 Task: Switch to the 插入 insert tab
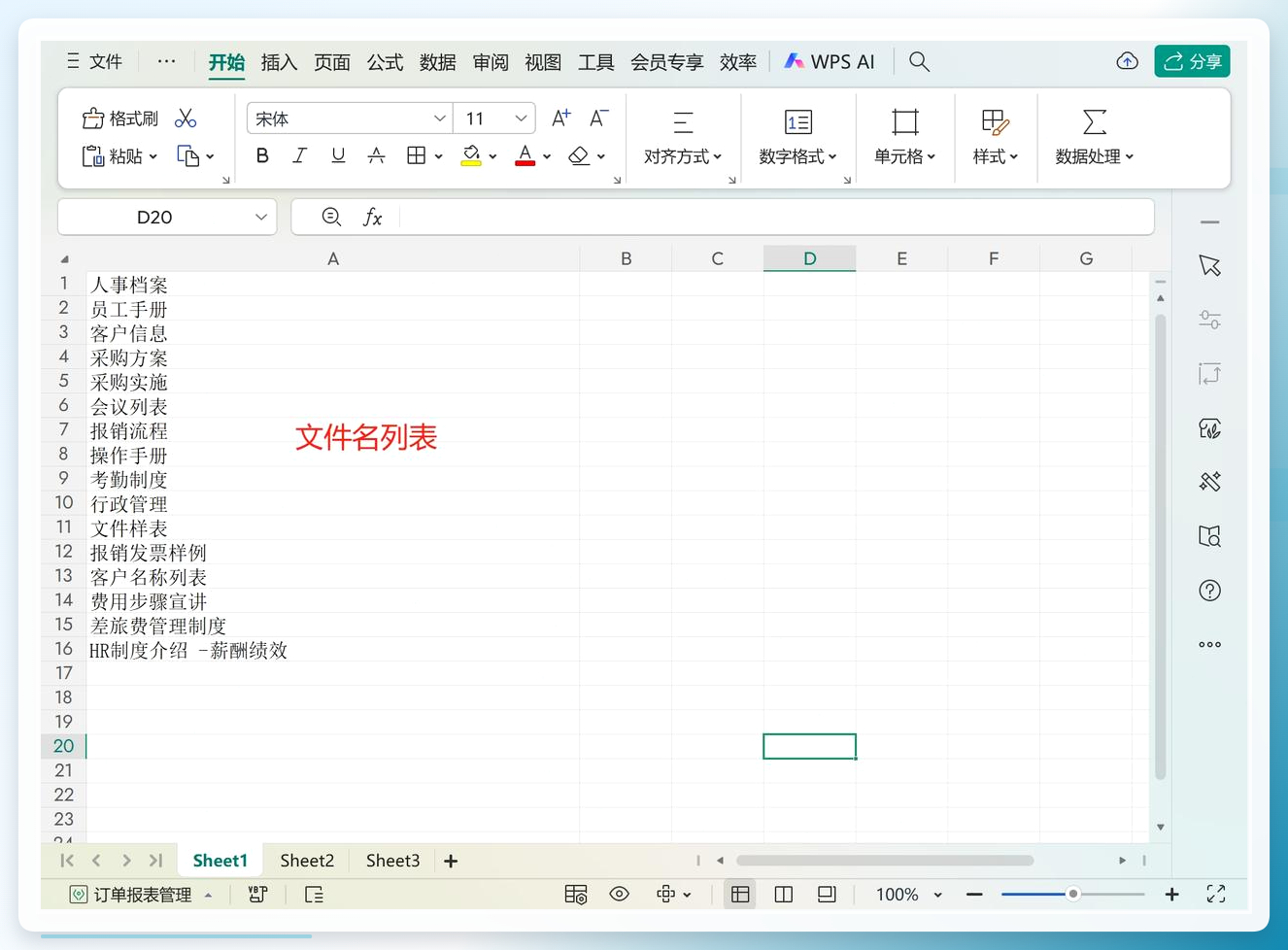(279, 62)
